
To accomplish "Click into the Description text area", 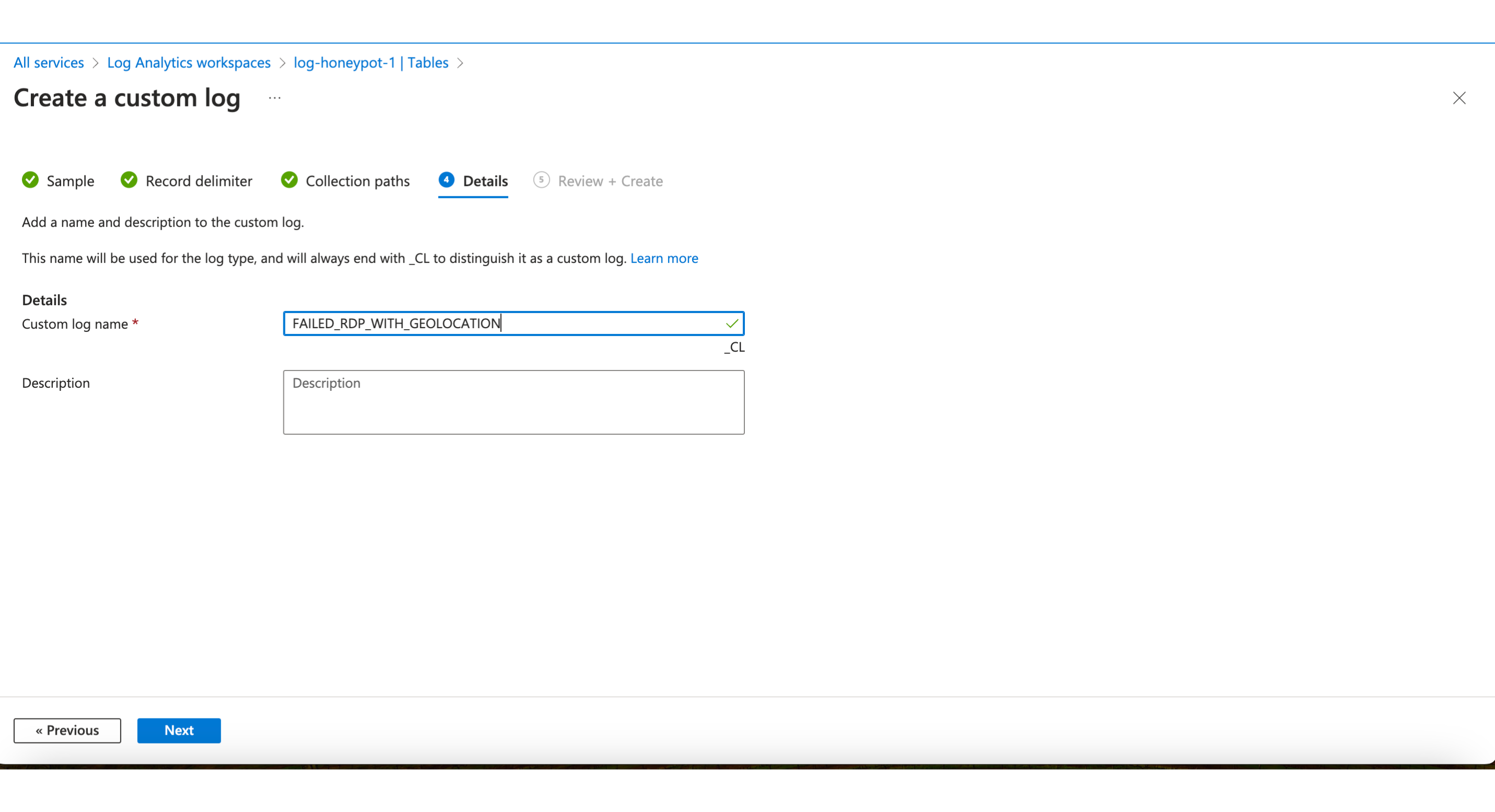I will pyautogui.click(x=513, y=402).
